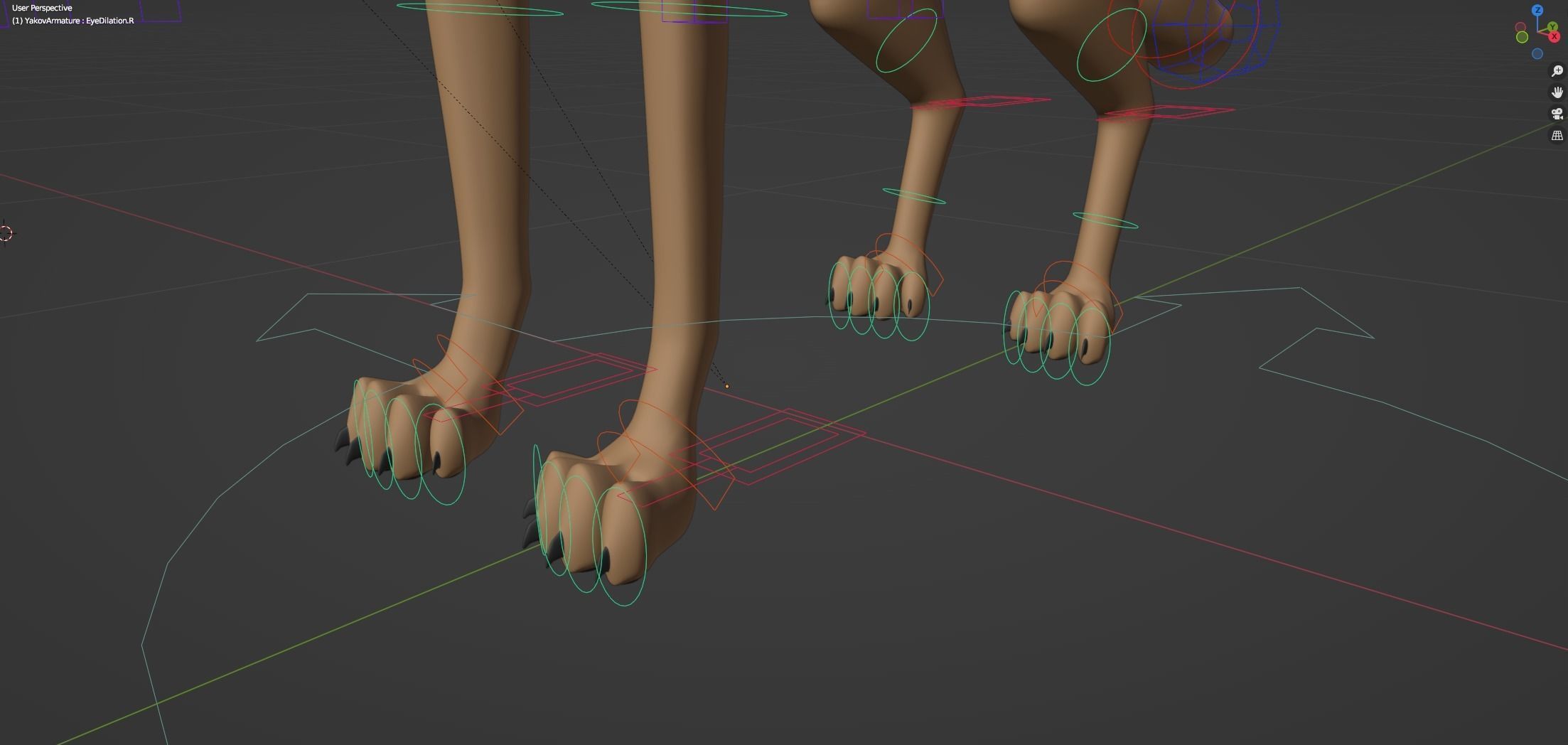Click the hand Pan view icon
The width and height of the screenshot is (1568, 745).
[1557, 92]
